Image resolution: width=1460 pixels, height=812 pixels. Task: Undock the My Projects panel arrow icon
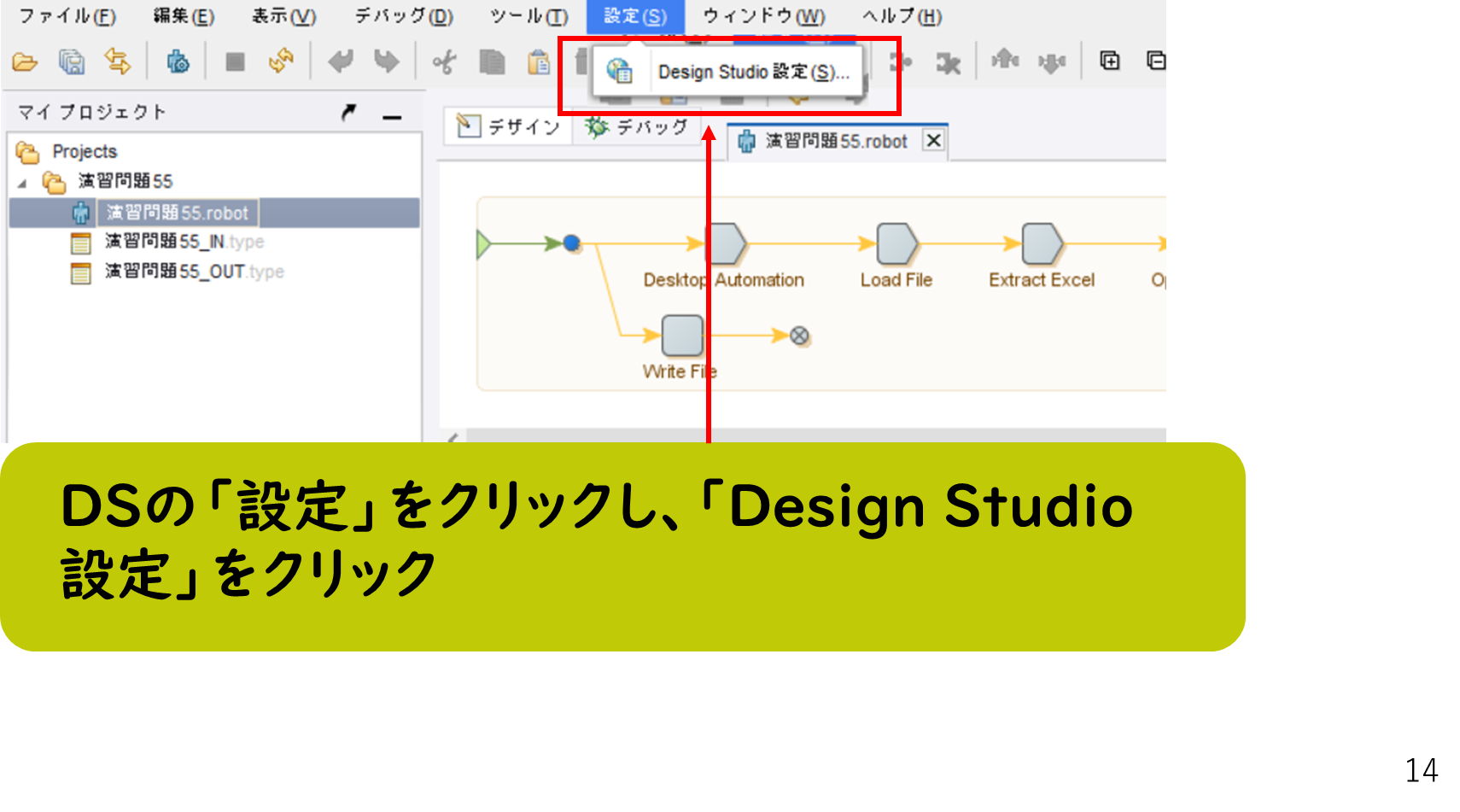pyautogui.click(x=348, y=112)
